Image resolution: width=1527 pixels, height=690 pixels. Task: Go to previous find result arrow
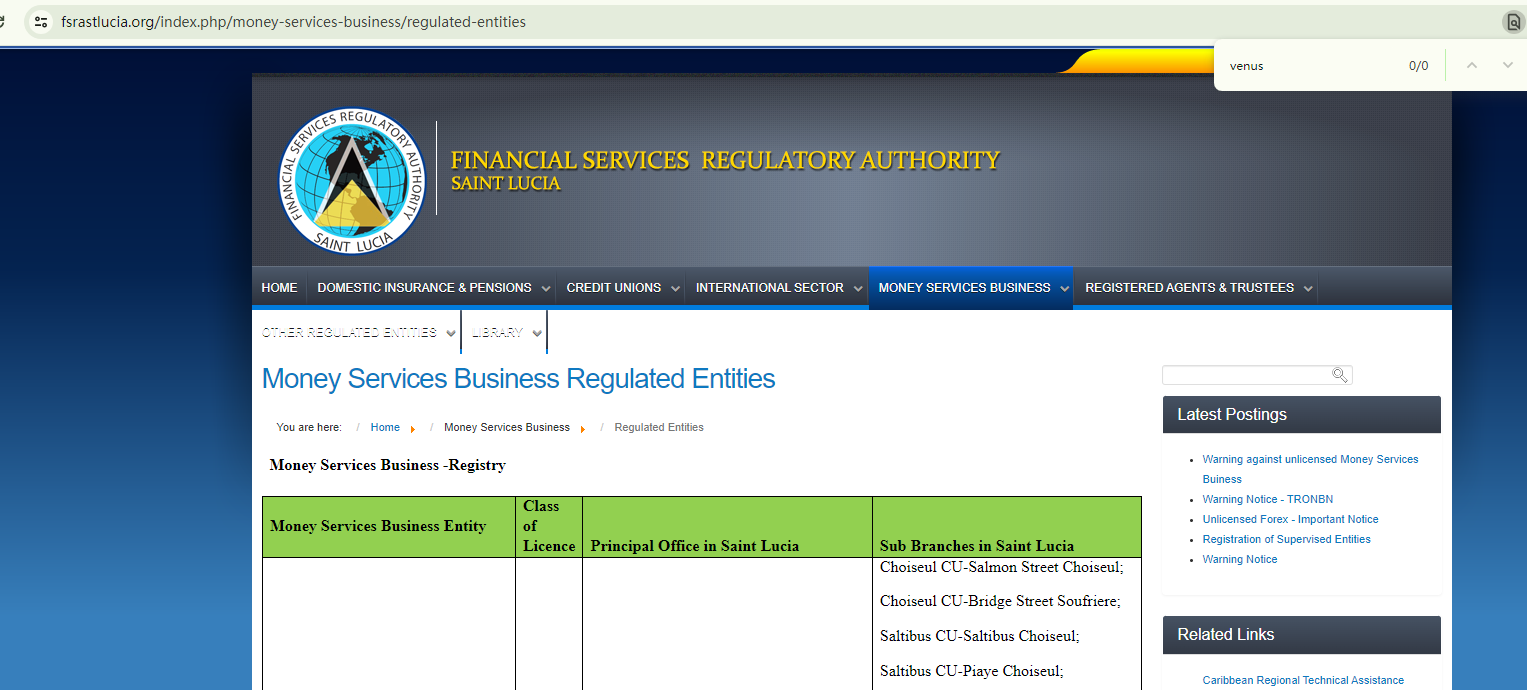coord(1471,65)
